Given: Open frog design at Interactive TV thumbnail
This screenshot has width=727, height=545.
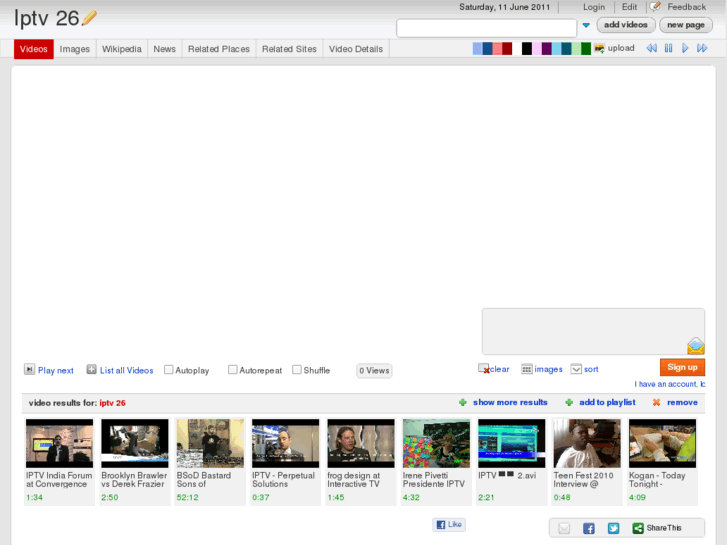Looking at the screenshot, I should (x=361, y=443).
